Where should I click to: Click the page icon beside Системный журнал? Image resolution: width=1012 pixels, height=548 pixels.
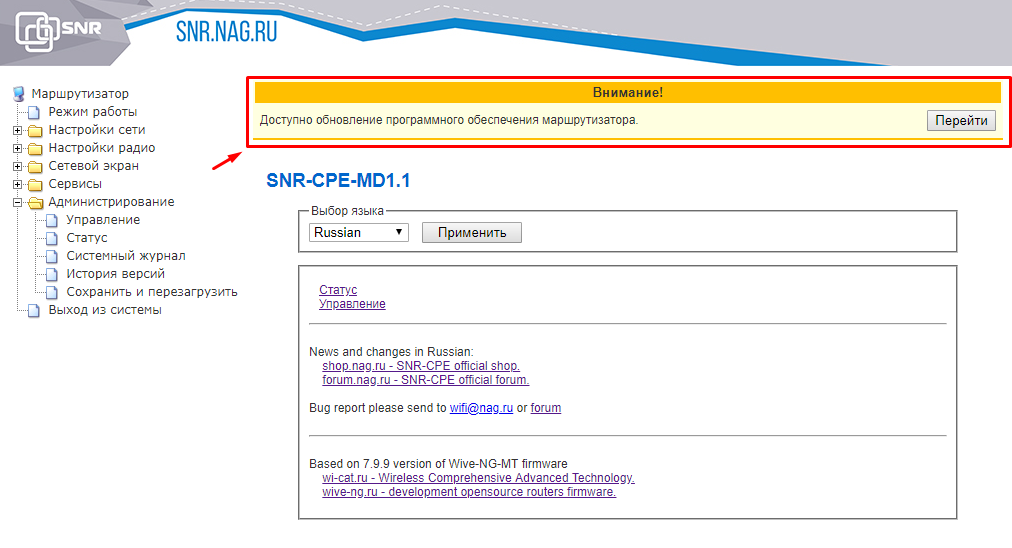(x=52, y=257)
